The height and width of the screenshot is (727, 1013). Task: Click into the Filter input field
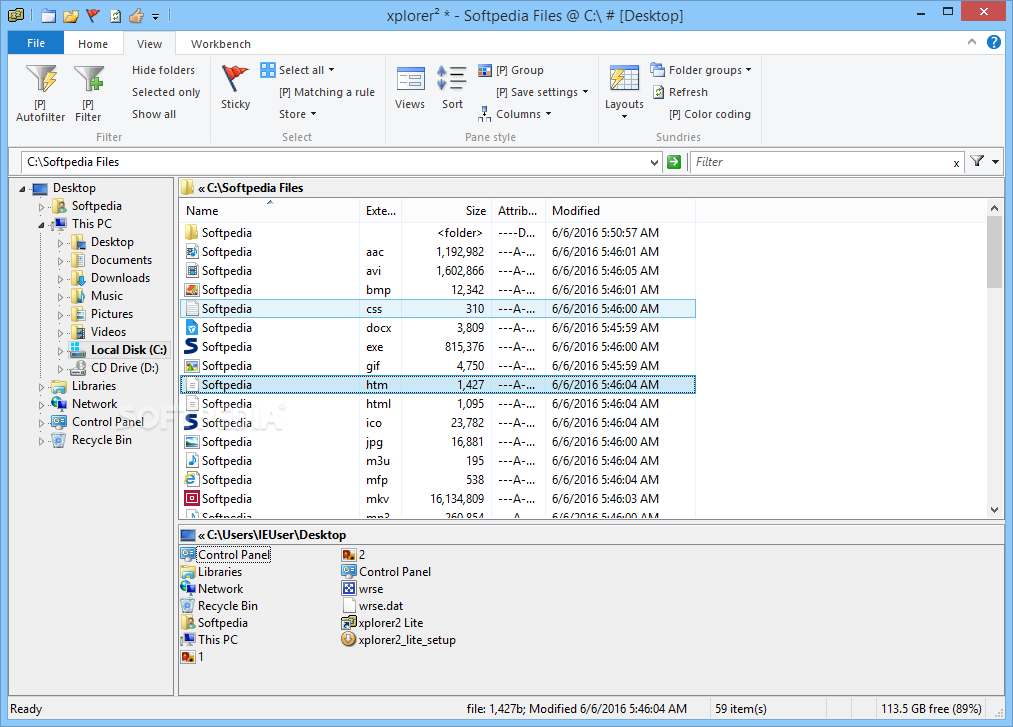click(x=820, y=162)
